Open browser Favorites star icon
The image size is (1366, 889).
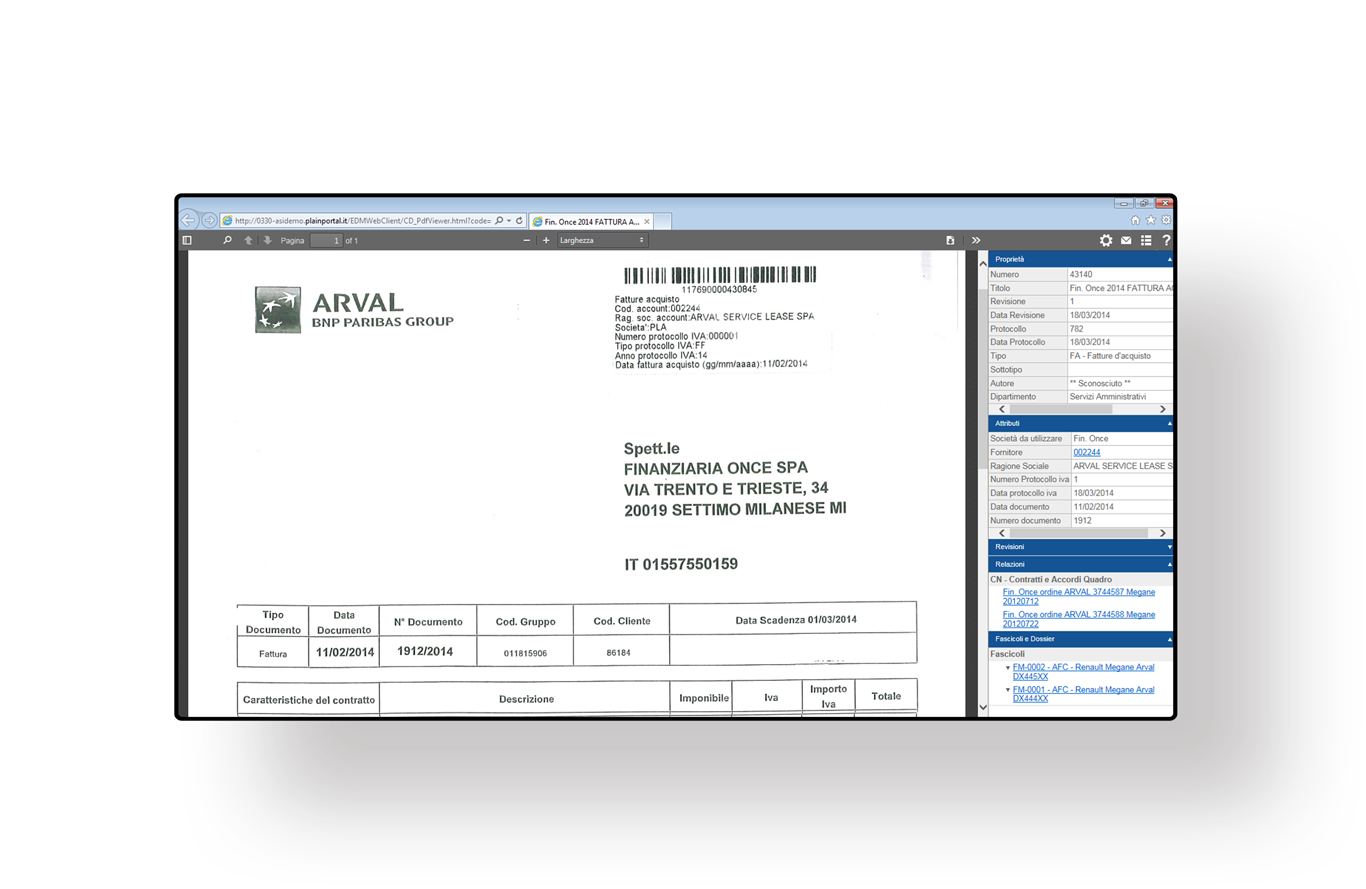(x=1151, y=220)
